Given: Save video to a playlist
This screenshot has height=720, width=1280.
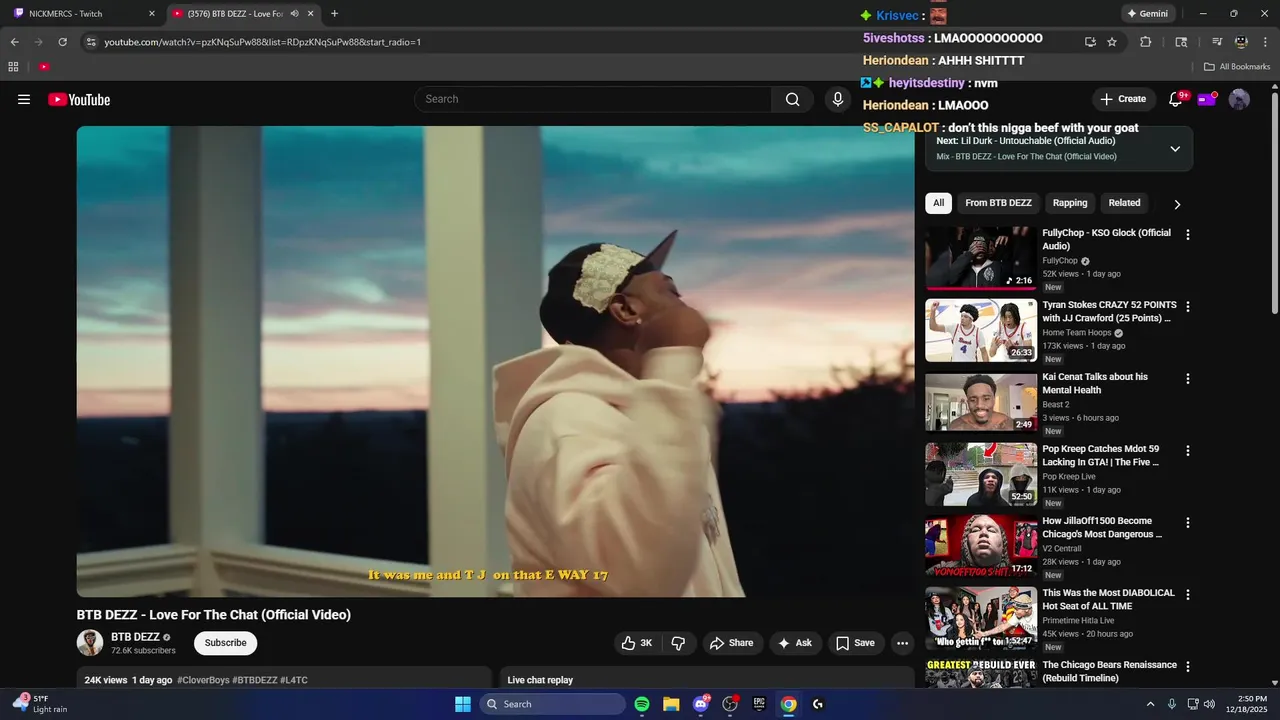Looking at the screenshot, I should pyautogui.click(x=855, y=643).
